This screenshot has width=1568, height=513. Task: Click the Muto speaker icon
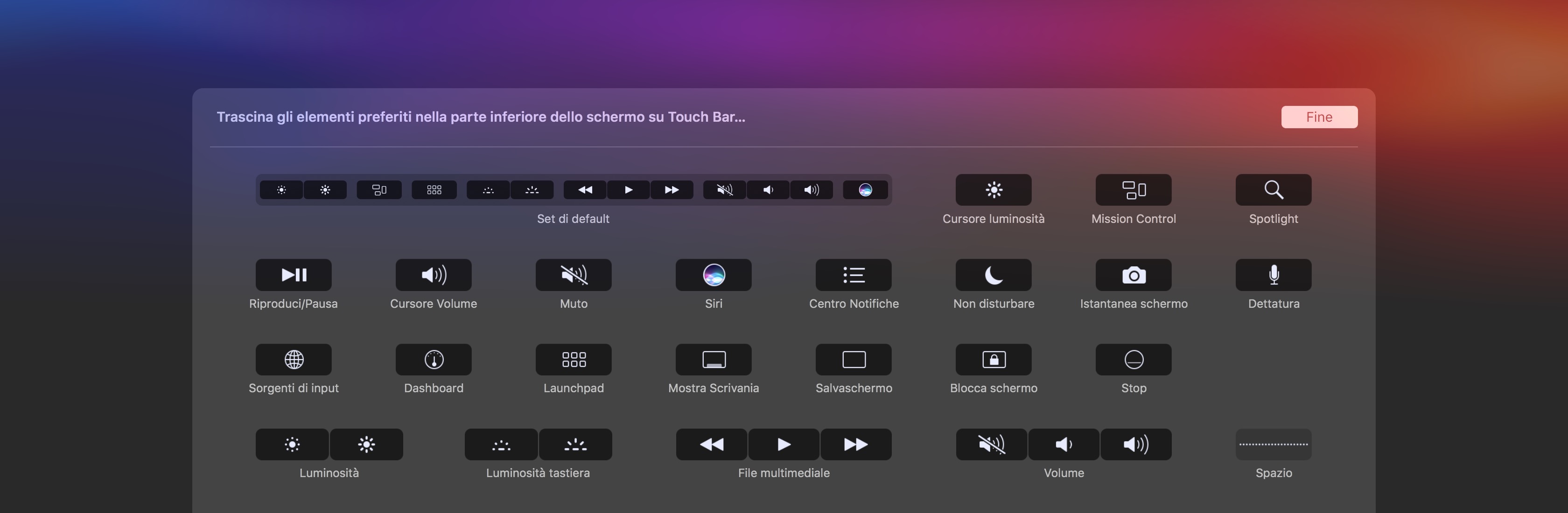574,275
